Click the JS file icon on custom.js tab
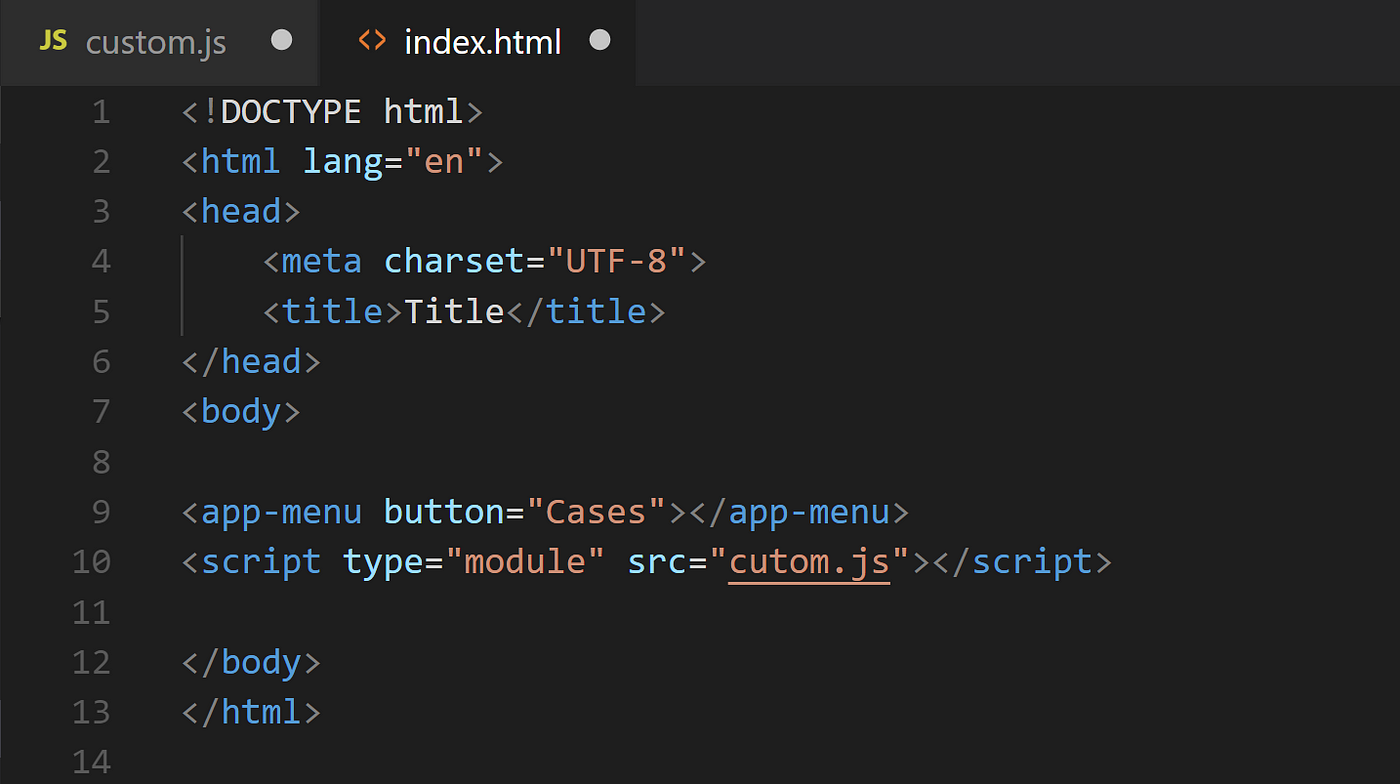The width and height of the screenshot is (1400, 784). [x=53, y=41]
